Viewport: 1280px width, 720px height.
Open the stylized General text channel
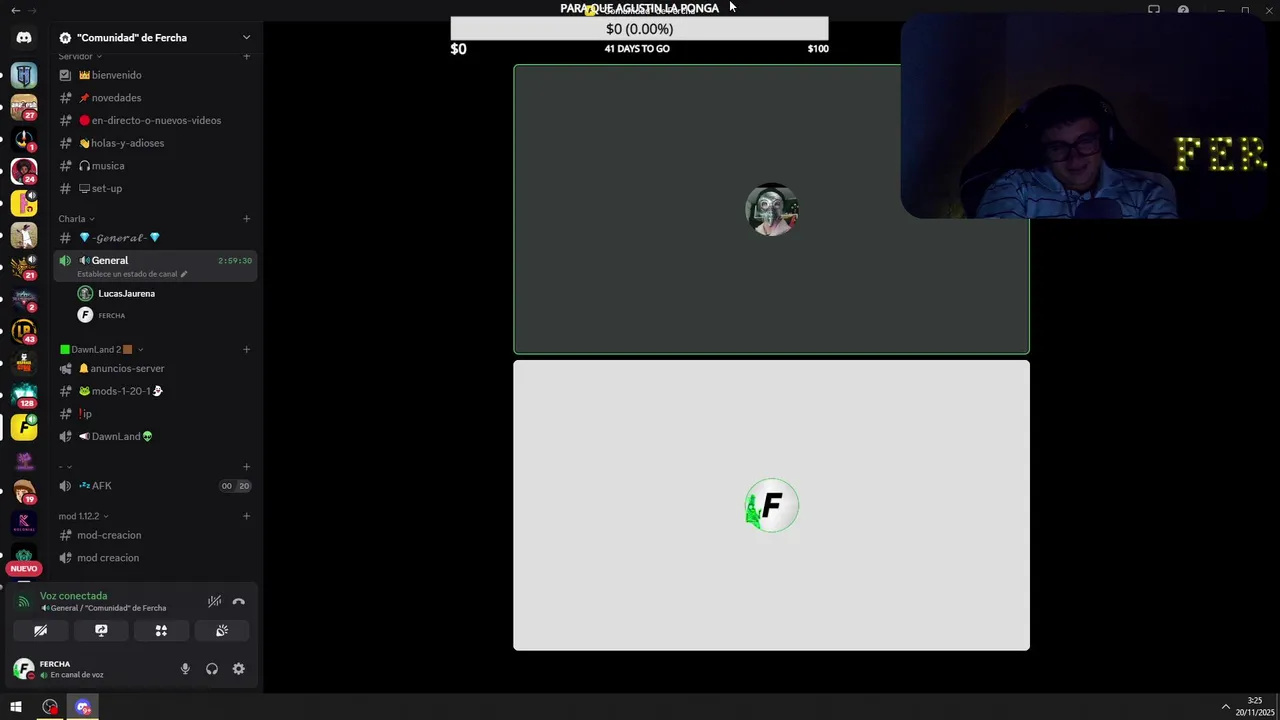[155, 238]
